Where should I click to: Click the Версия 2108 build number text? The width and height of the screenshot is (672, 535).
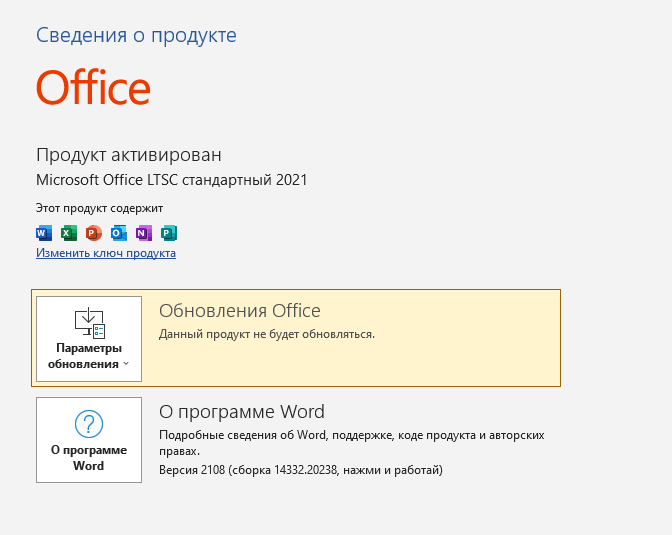point(301,470)
